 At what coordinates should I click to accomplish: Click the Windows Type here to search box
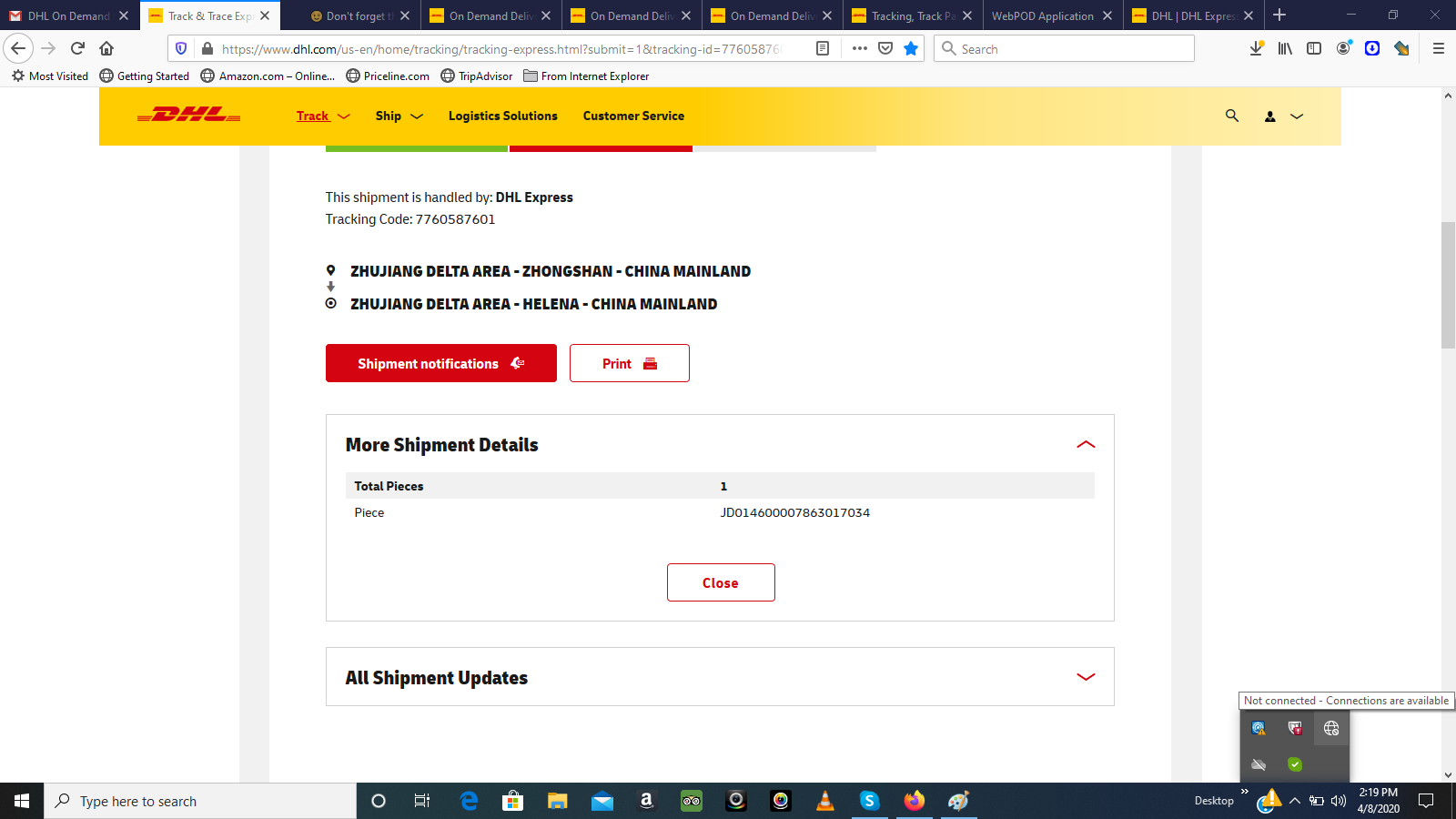[x=200, y=801]
